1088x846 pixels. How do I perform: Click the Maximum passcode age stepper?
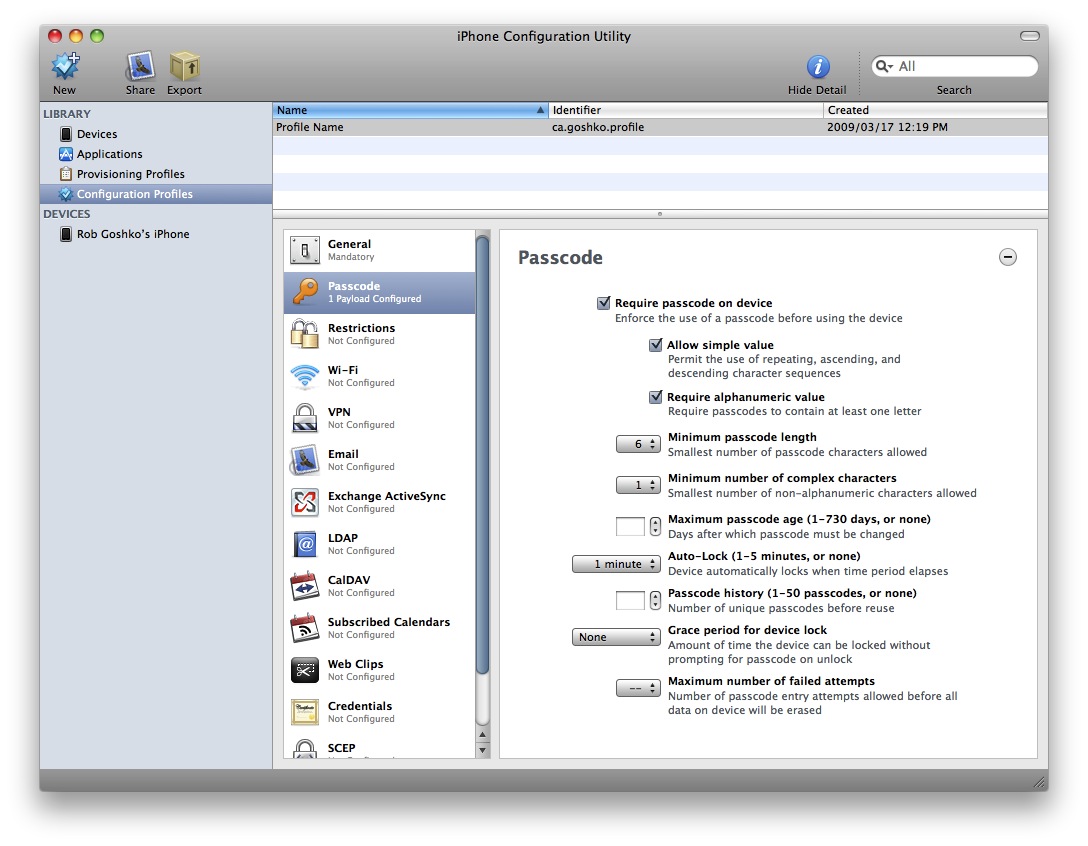click(x=655, y=527)
